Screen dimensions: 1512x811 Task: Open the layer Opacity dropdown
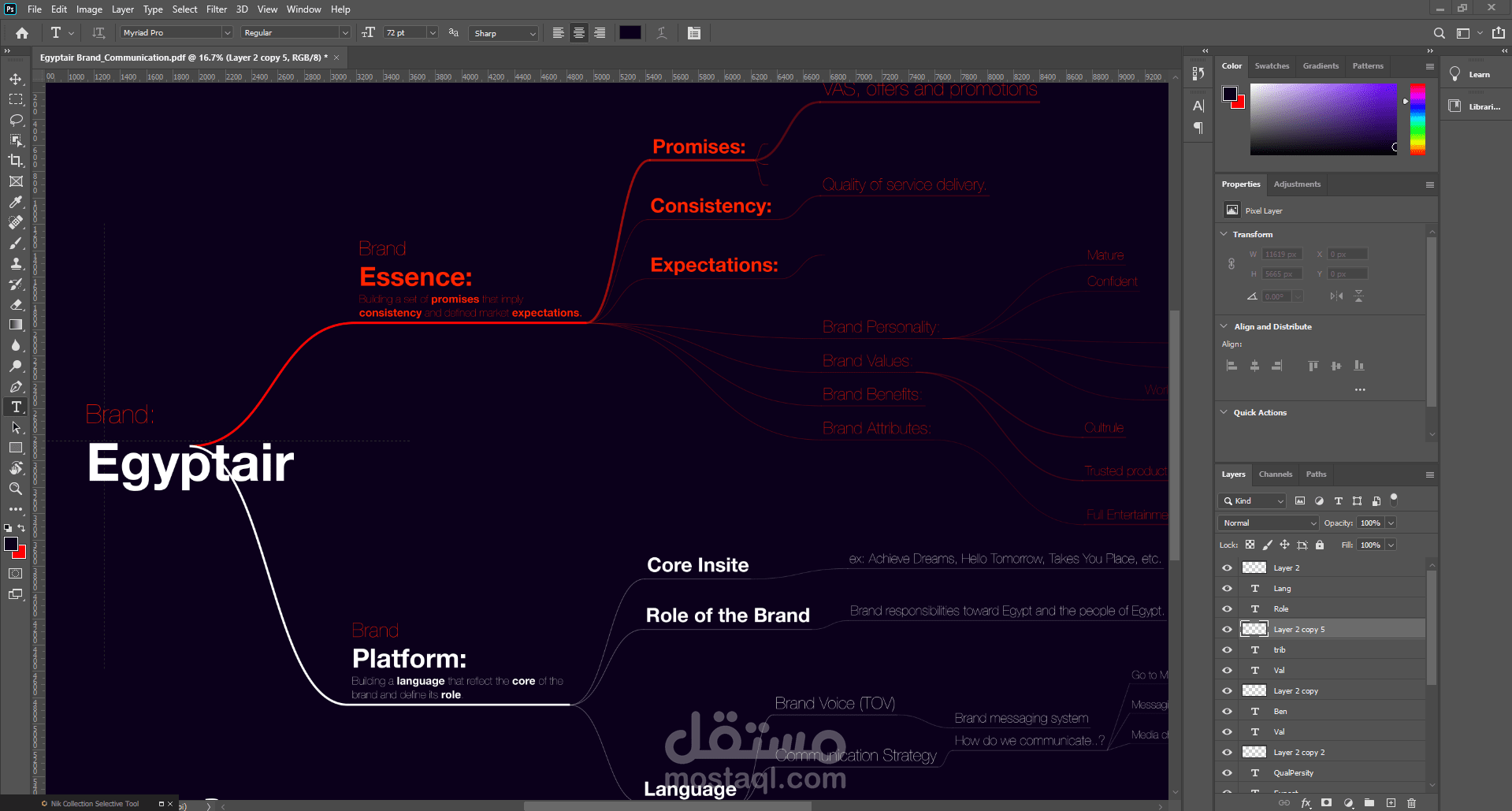tap(1391, 523)
